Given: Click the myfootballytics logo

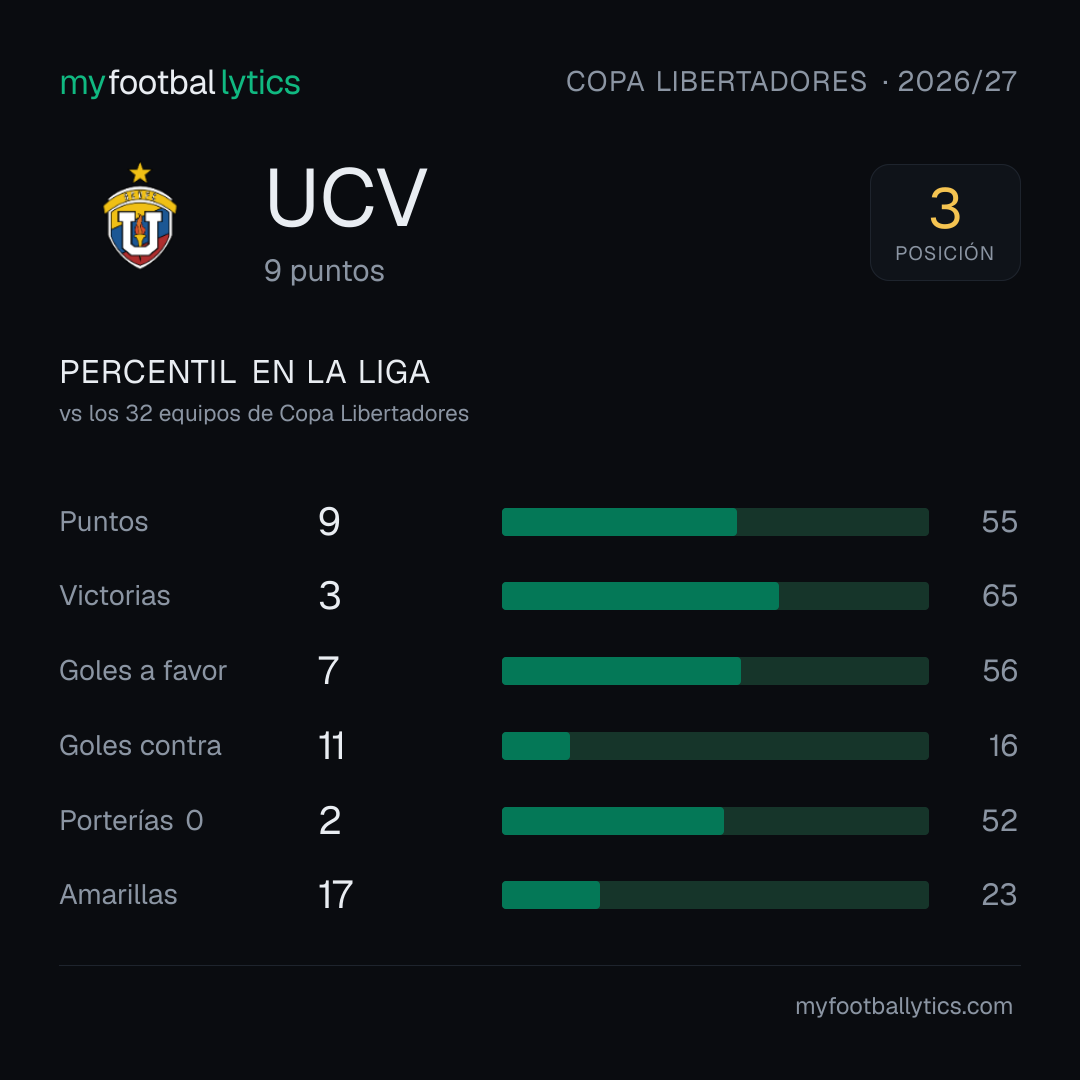Looking at the screenshot, I should [x=180, y=83].
